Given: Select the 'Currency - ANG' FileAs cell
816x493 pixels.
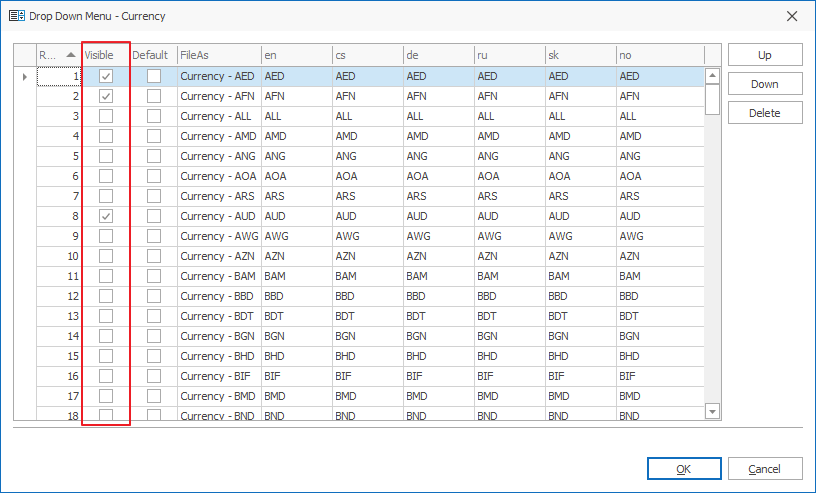Looking at the screenshot, I should pos(219,156).
